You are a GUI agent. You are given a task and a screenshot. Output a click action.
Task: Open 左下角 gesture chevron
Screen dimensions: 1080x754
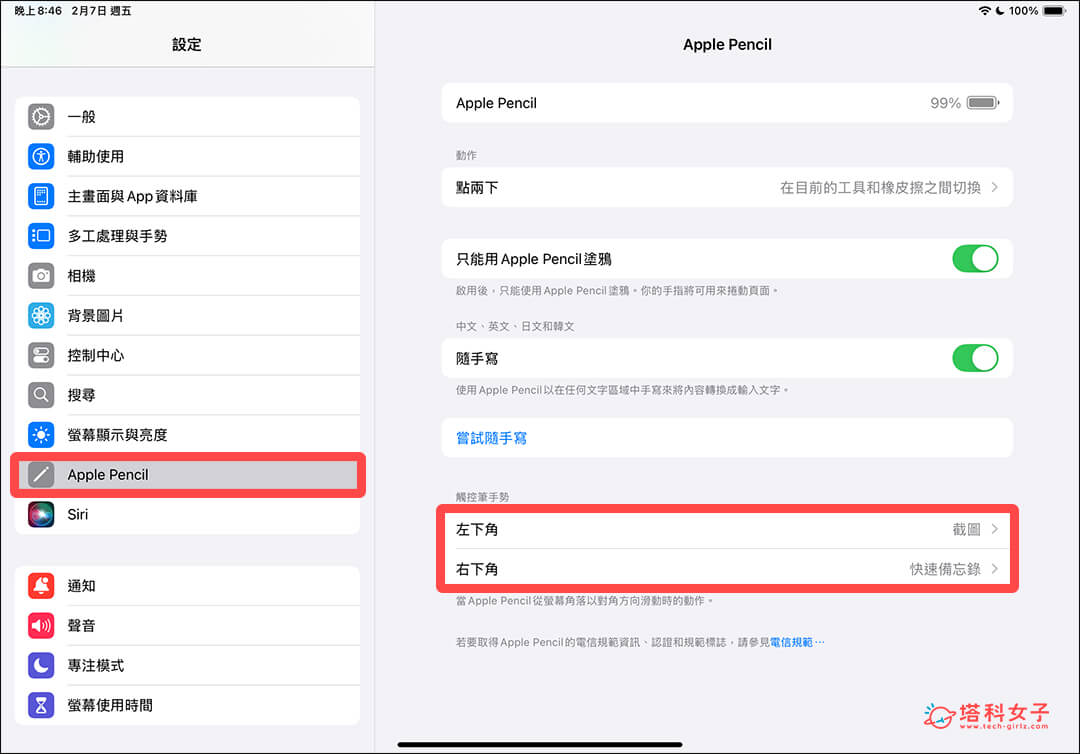coord(995,529)
